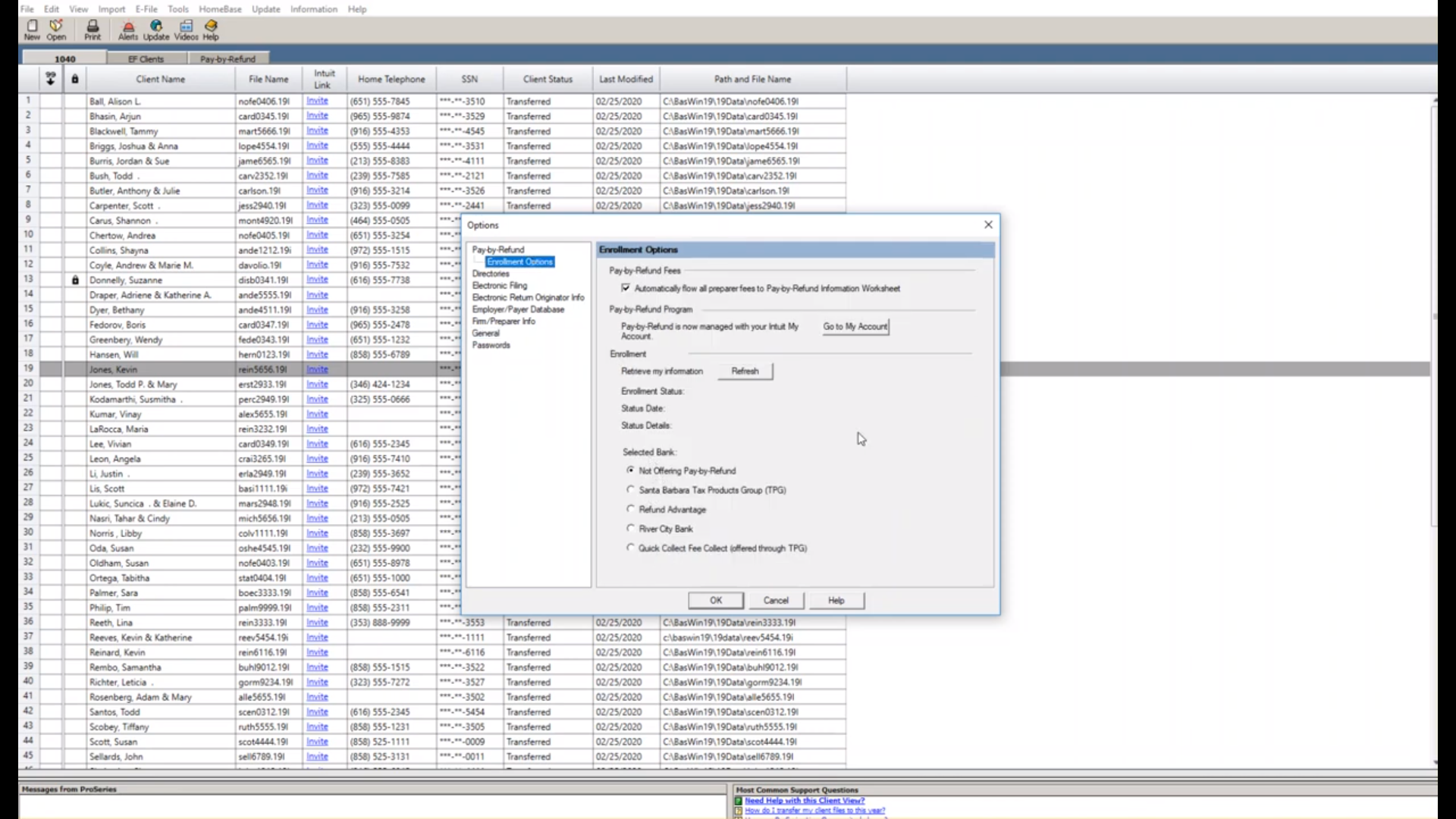Click Invite link for Sellards, John

(317, 757)
